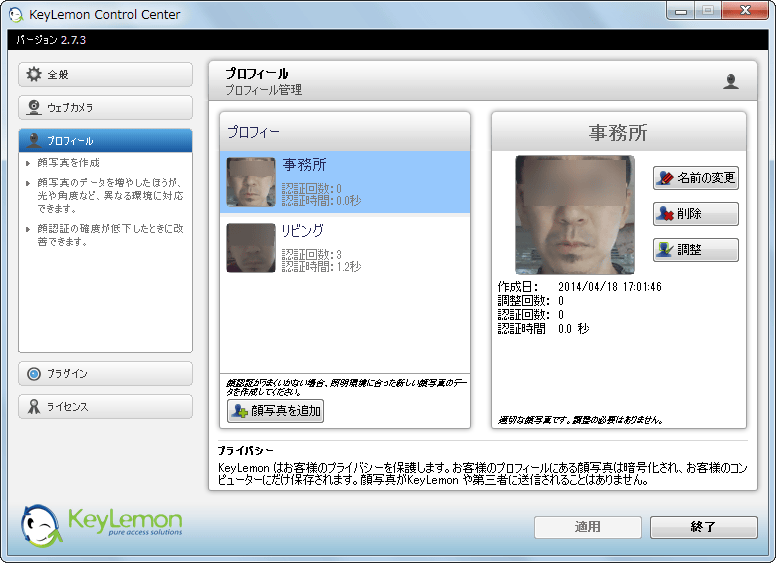Click the プロフィール管理 subtitle
Viewport: 776px width, 563px height.
264,90
